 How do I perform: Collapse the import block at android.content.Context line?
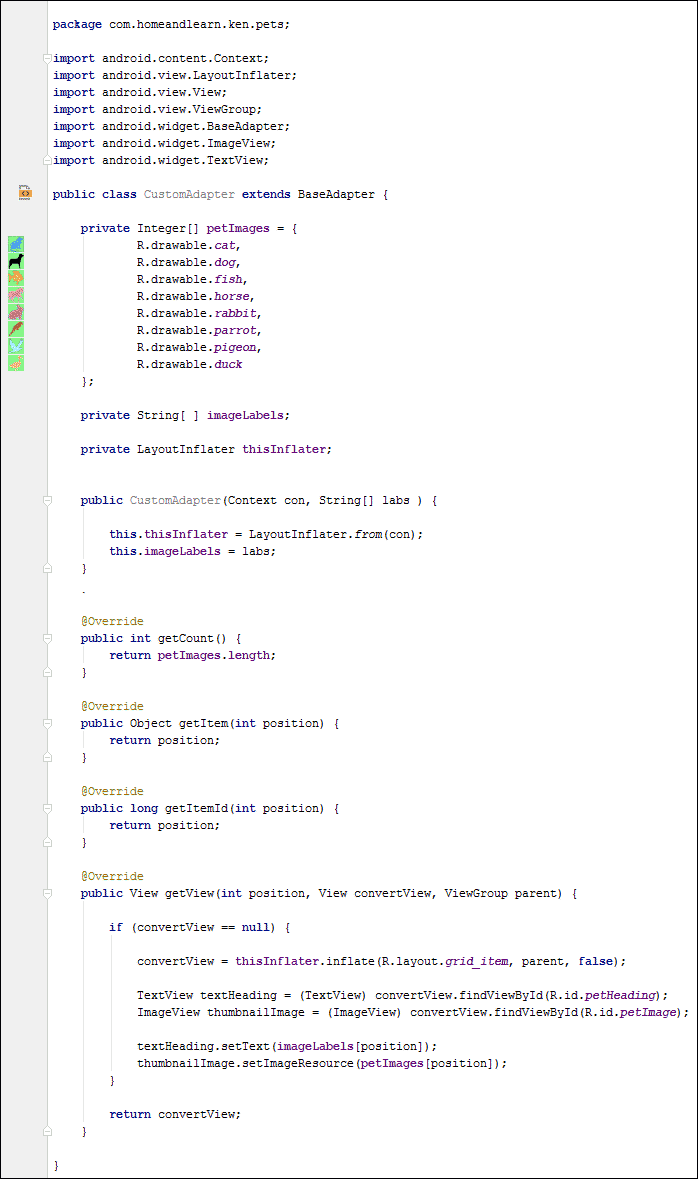47,58
